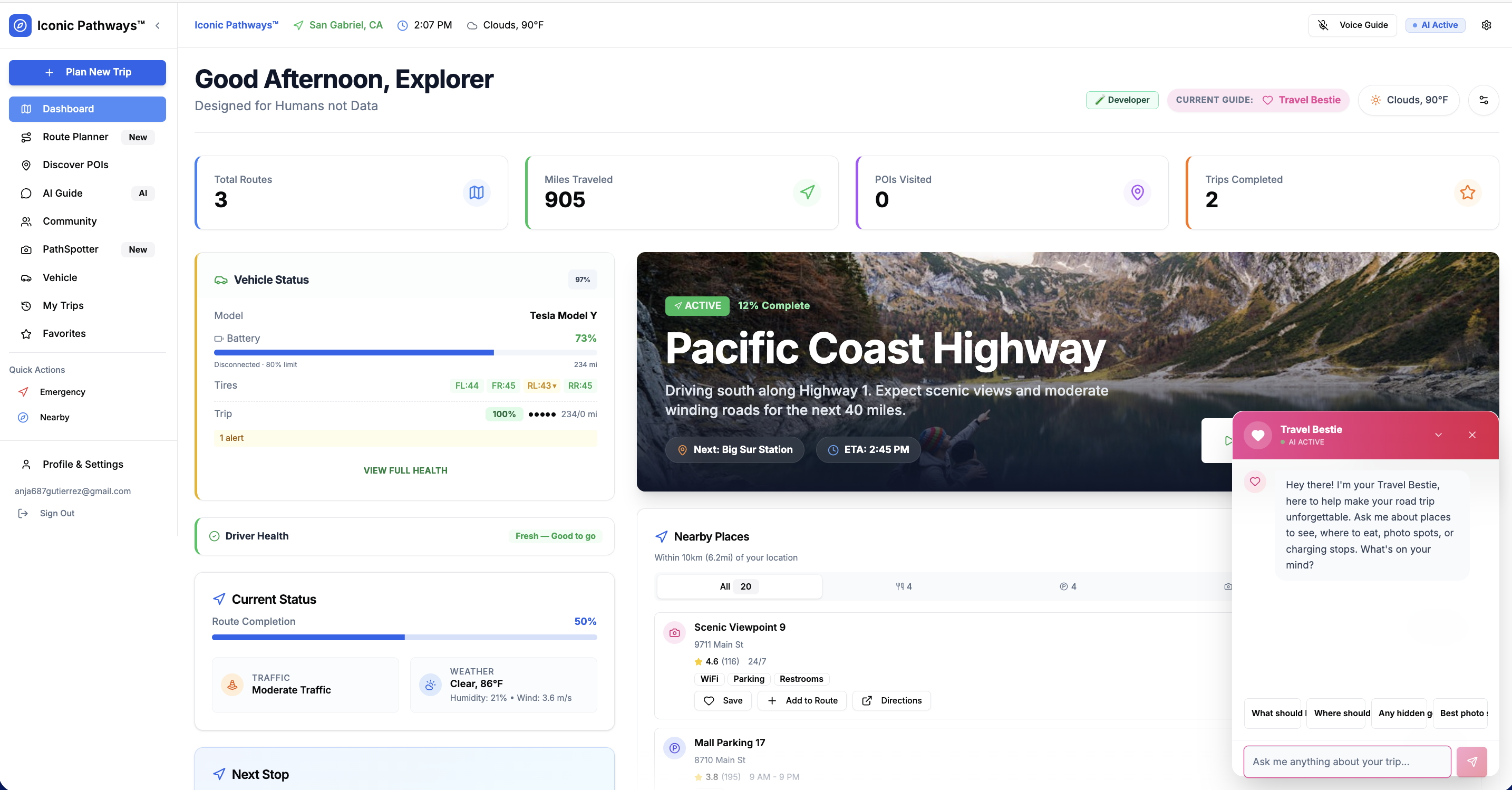
Task: Trigger the Emergency quick action
Action: coord(88,392)
